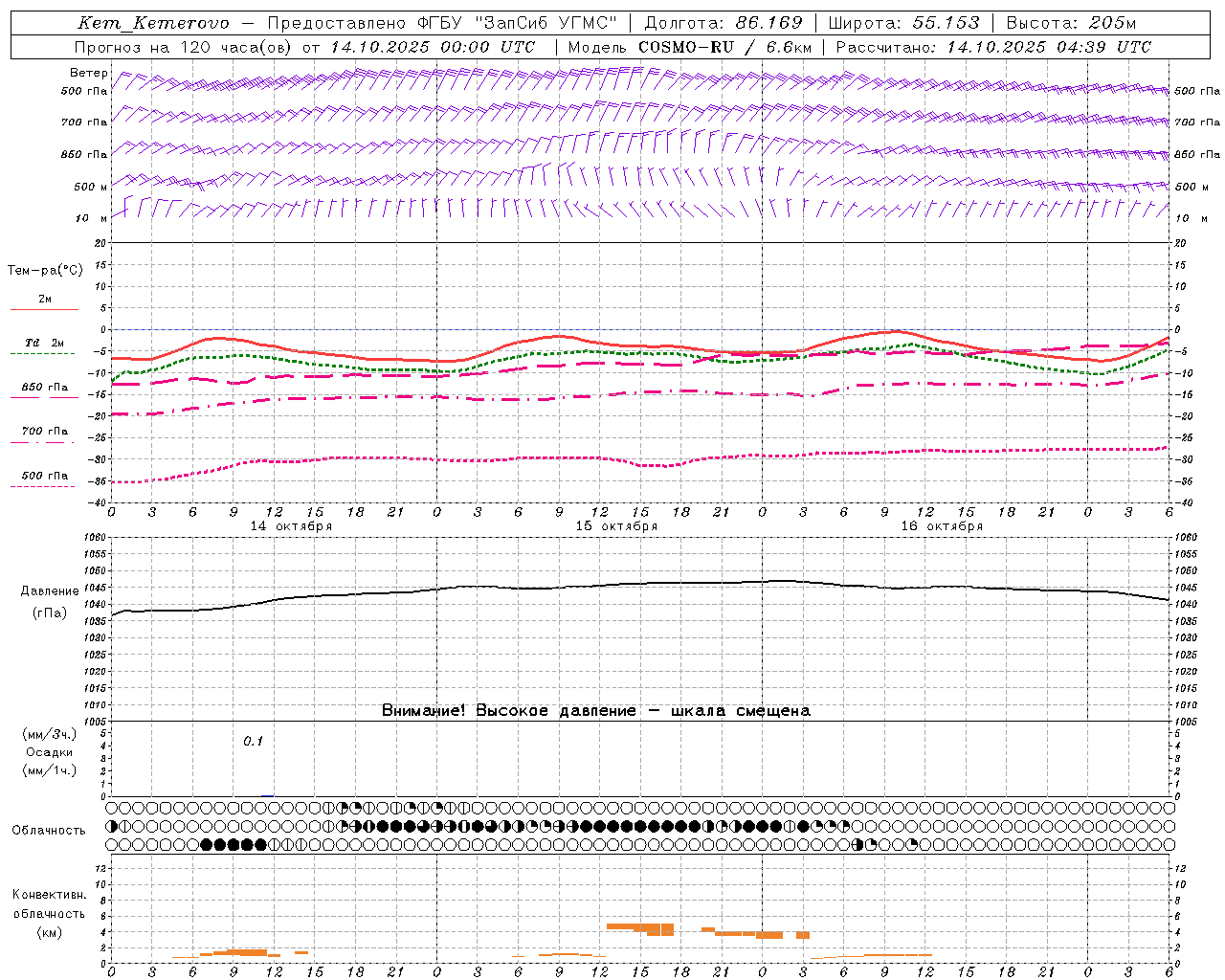Click the Ветер wind panel label
Screen dimensions: 1225x980
click(x=89, y=73)
